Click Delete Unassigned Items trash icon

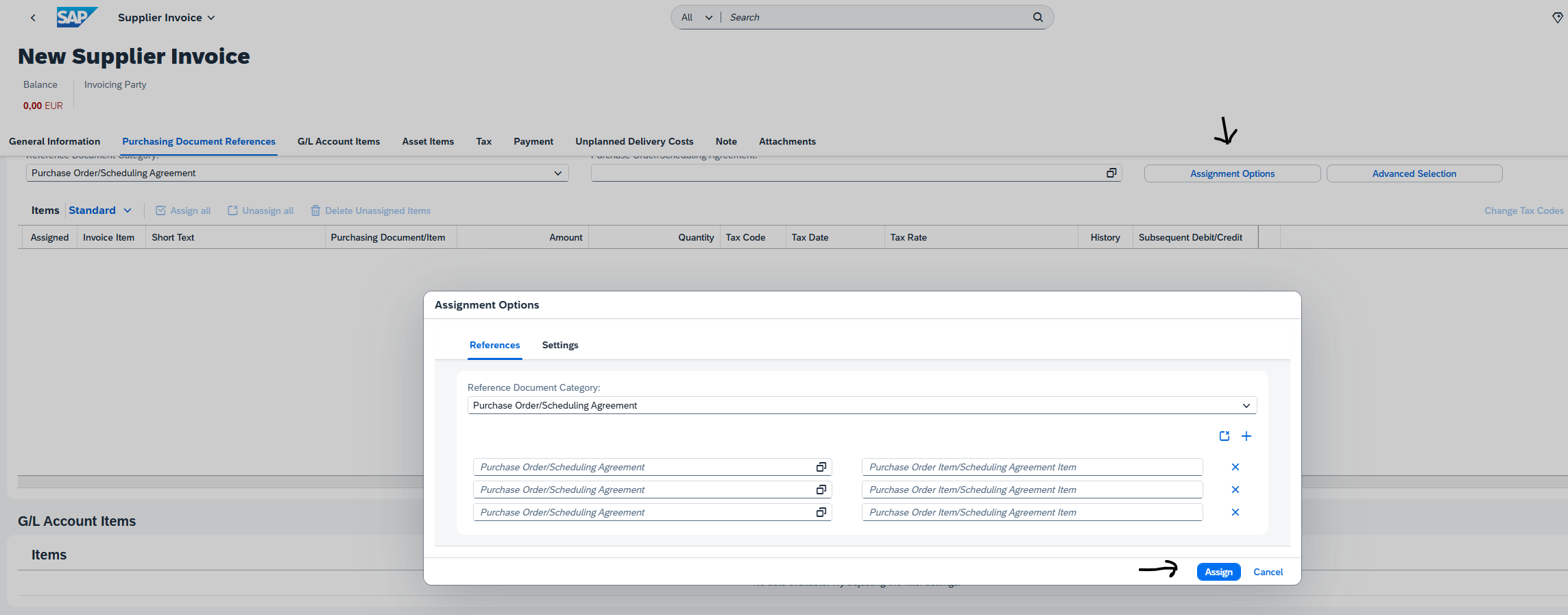pyautogui.click(x=315, y=210)
